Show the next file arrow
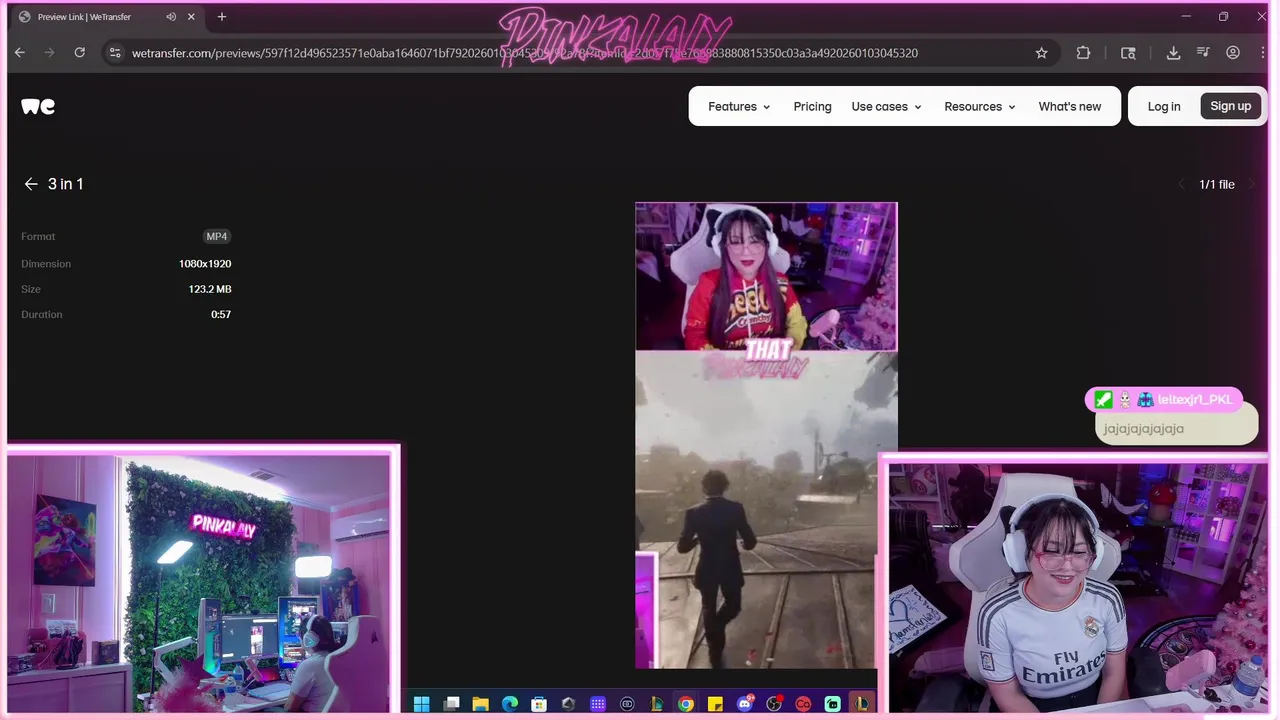The height and width of the screenshot is (720, 1280). tap(1251, 184)
